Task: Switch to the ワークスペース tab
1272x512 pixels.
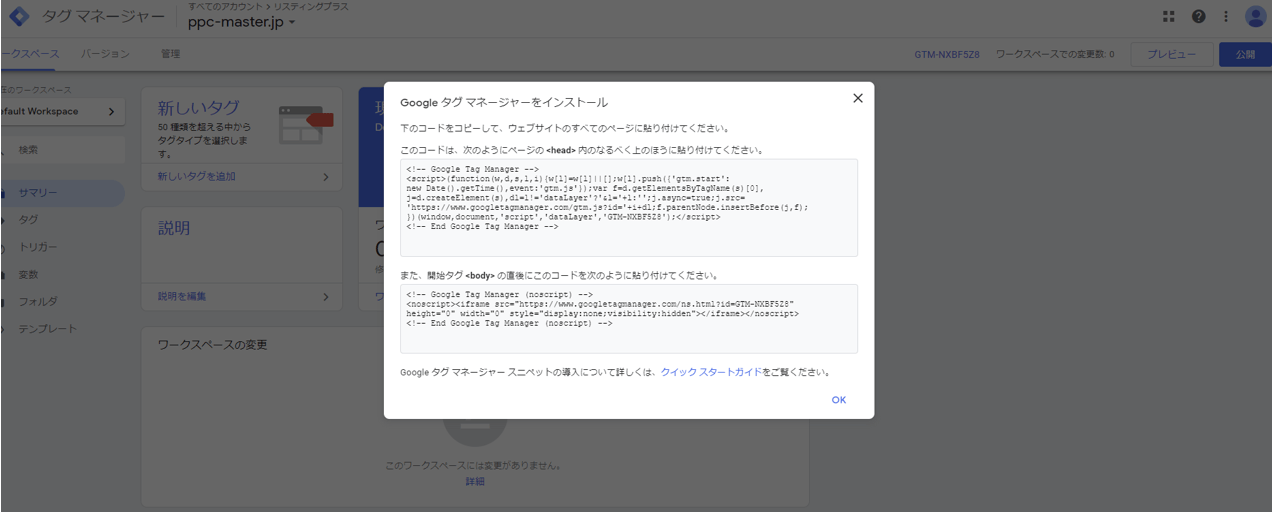Action: click(29, 54)
